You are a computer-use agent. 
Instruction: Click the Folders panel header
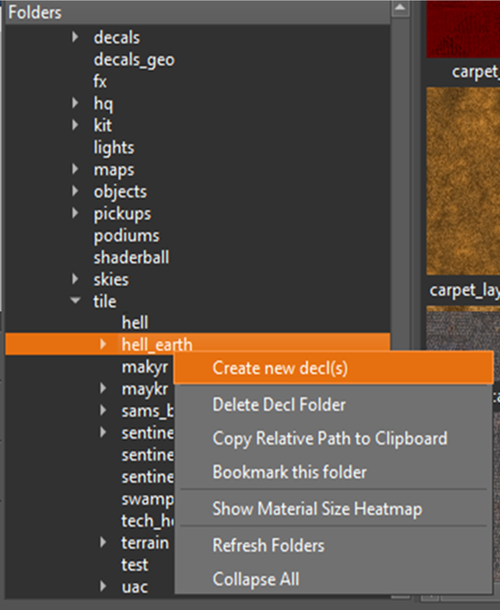click(x=198, y=12)
